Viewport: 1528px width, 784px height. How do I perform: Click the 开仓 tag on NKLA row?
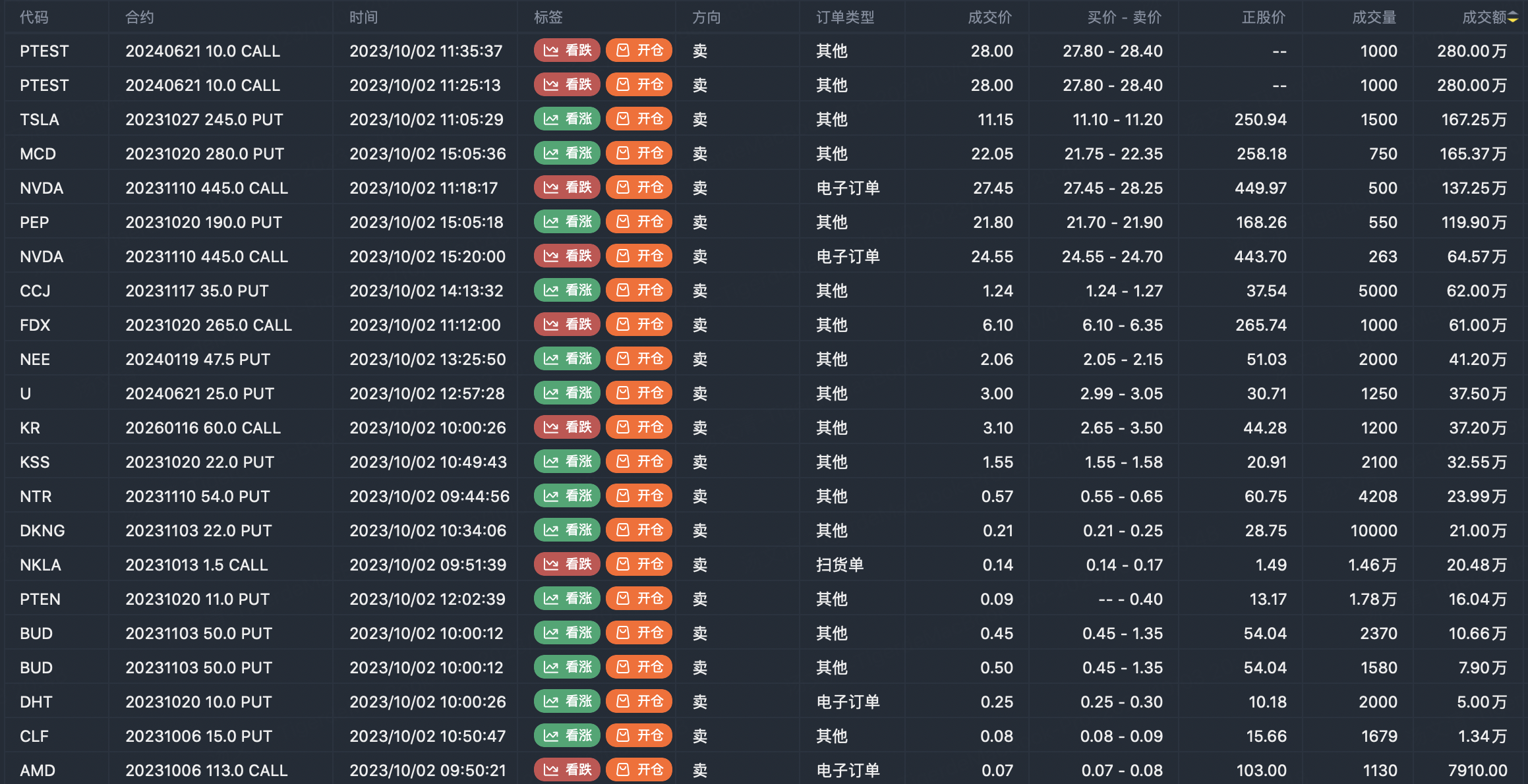click(639, 565)
